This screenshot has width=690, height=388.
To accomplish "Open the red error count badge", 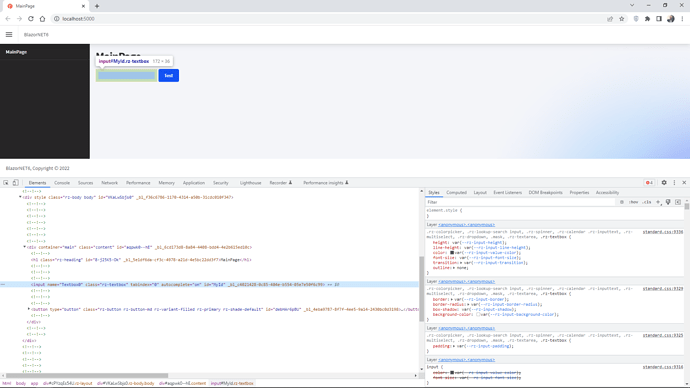I will (649, 183).
